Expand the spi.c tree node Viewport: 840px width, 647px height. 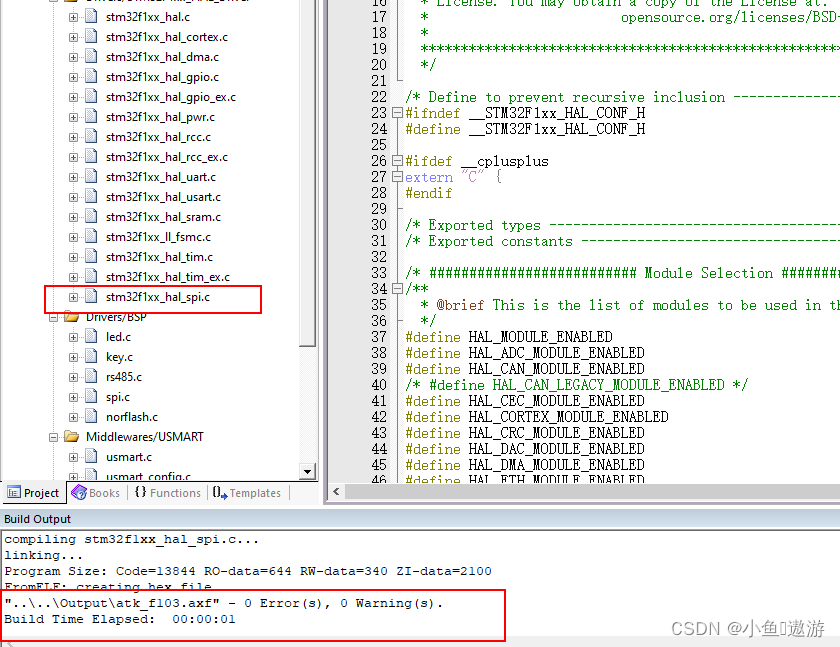pos(74,396)
